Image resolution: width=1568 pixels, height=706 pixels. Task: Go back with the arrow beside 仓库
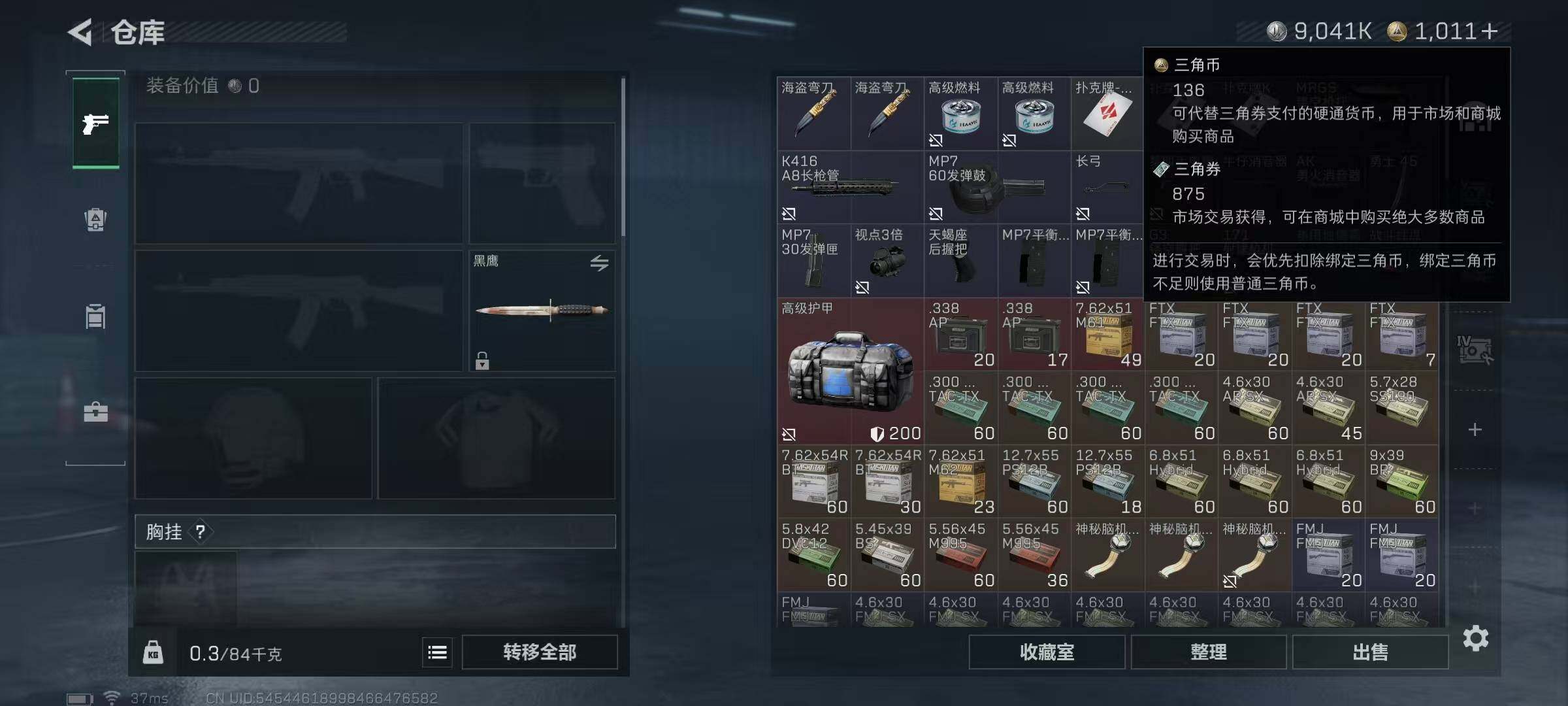click(80, 32)
